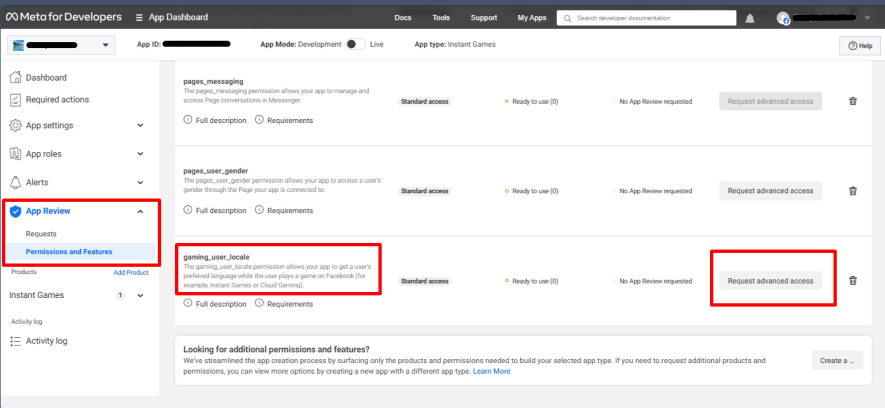Click the Add Product link
The image size is (885, 408).
pyautogui.click(x=131, y=272)
